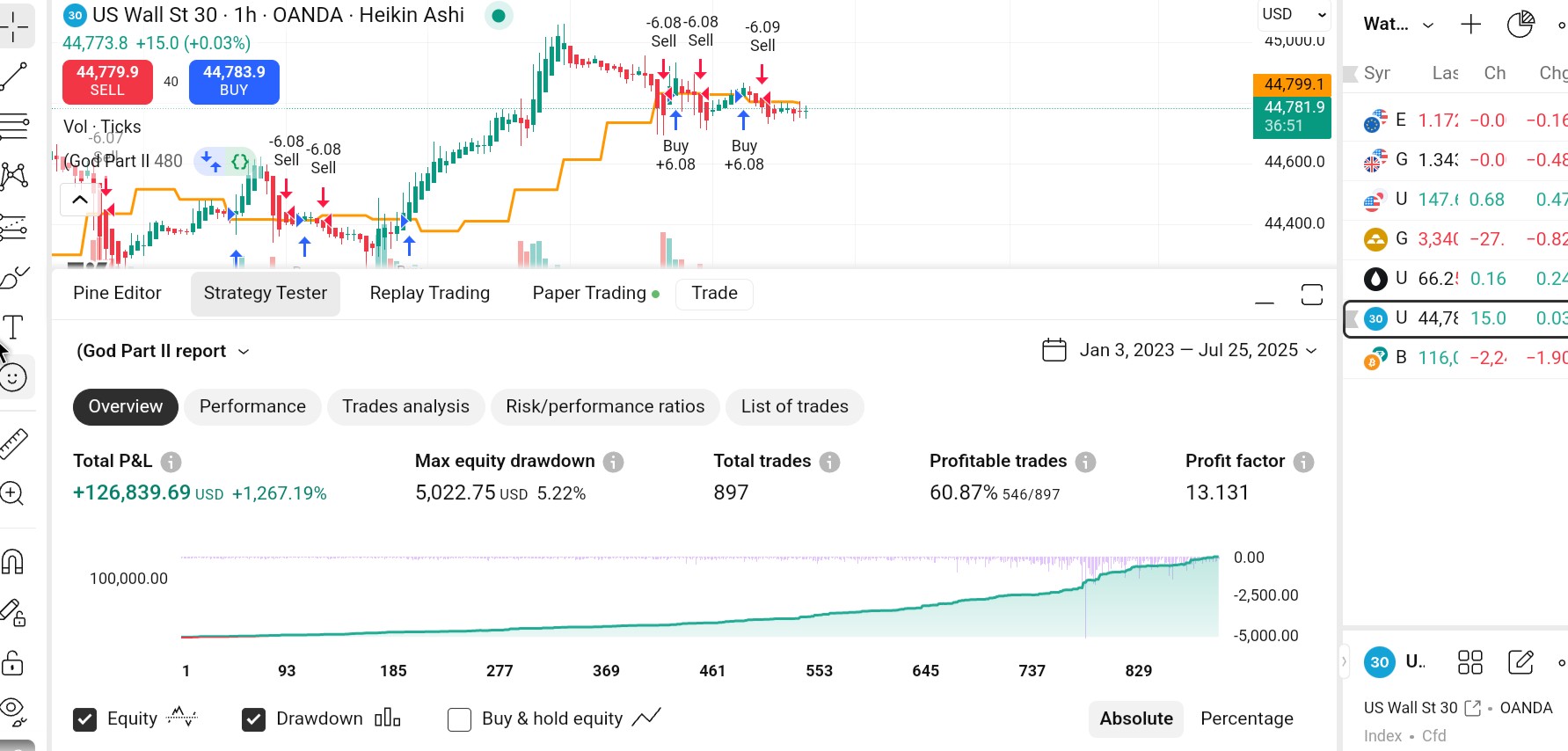Click the watchlist pie chart icon
The height and width of the screenshot is (751, 1568).
(x=1520, y=24)
